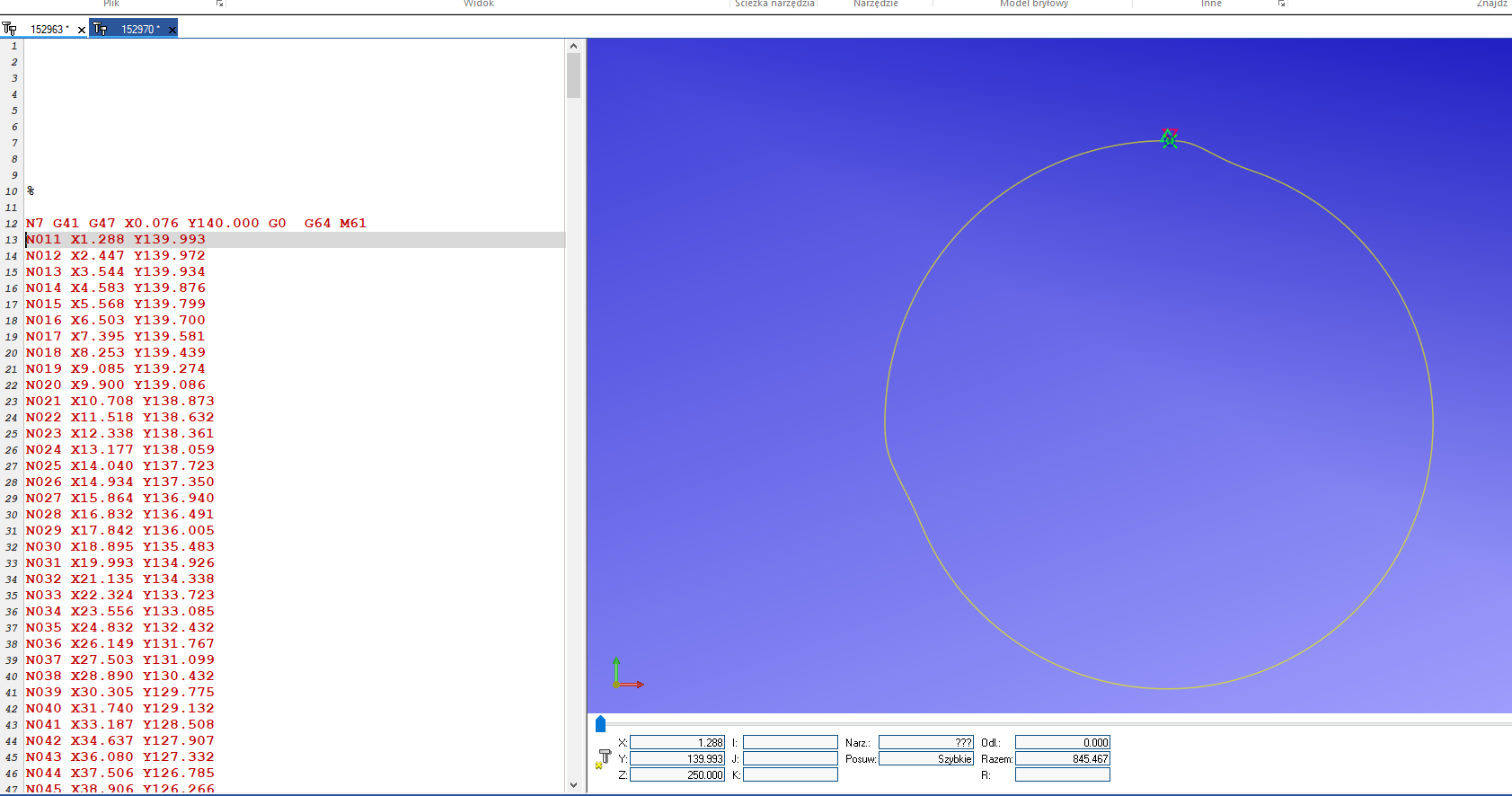This screenshot has width=1512, height=796.
Task: Grab the editor vertical scrollbar thumb
Action: pos(573,75)
